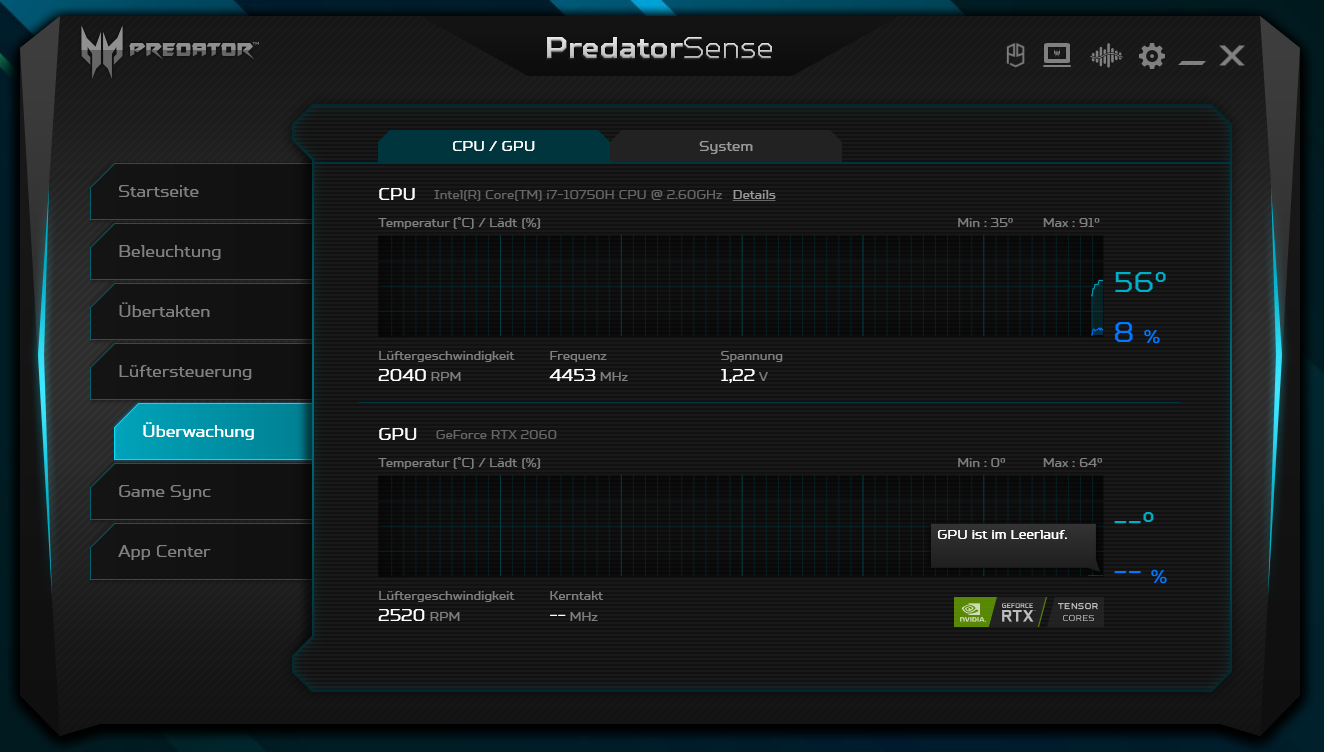Click the CPU section heading
This screenshot has height=752, width=1324.
click(x=397, y=194)
